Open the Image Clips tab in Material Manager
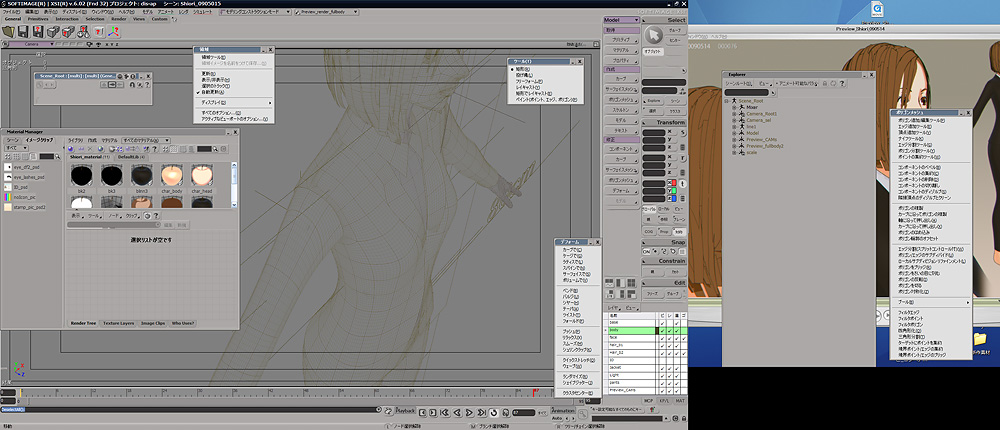Screen dimensions: 1000x430 coord(153,323)
